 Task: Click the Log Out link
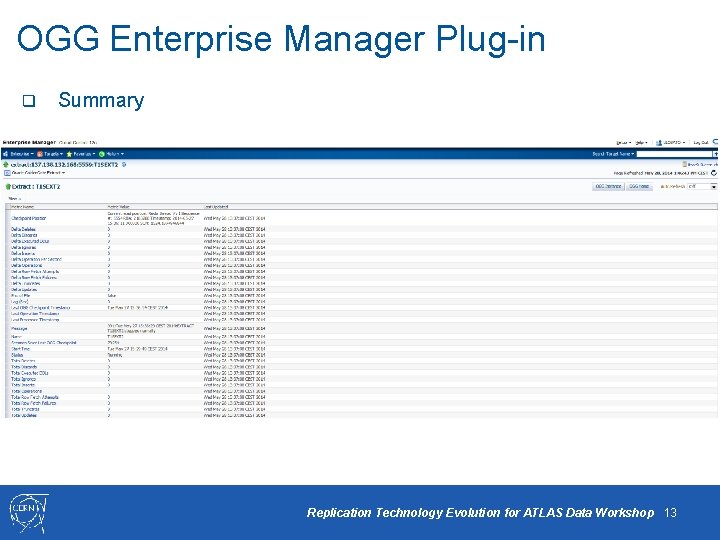[x=701, y=143]
